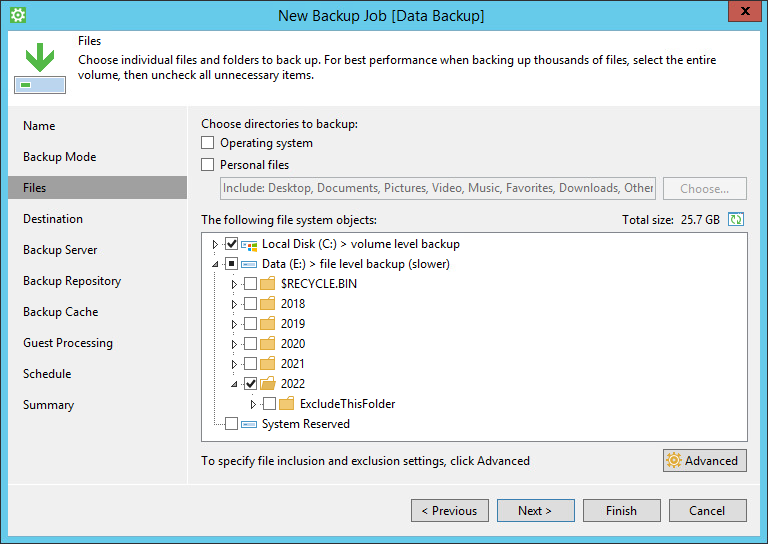The height and width of the screenshot is (544, 768).
Task: Click the Choose... button
Action: [x=705, y=189]
